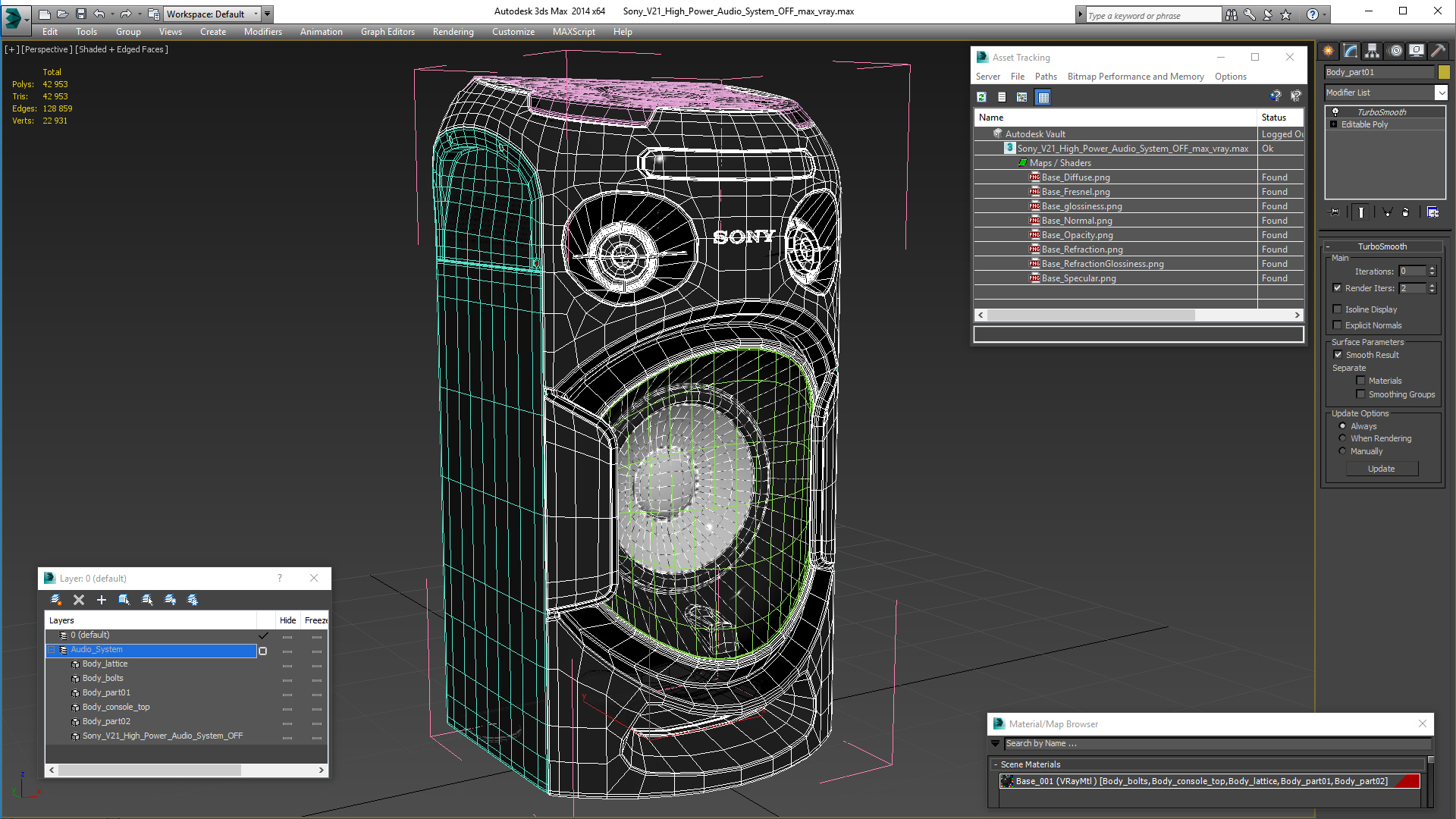Open a file using the folder icon
The image size is (1456, 819).
pyautogui.click(x=63, y=14)
